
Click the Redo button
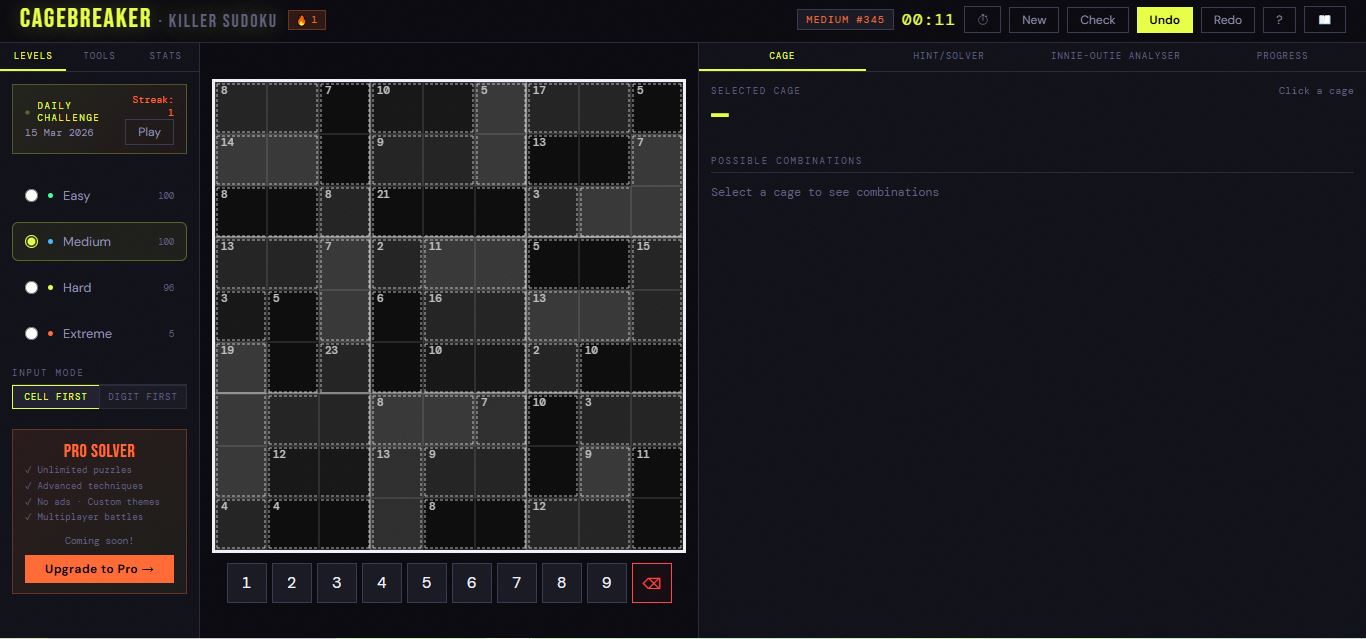pos(1228,20)
